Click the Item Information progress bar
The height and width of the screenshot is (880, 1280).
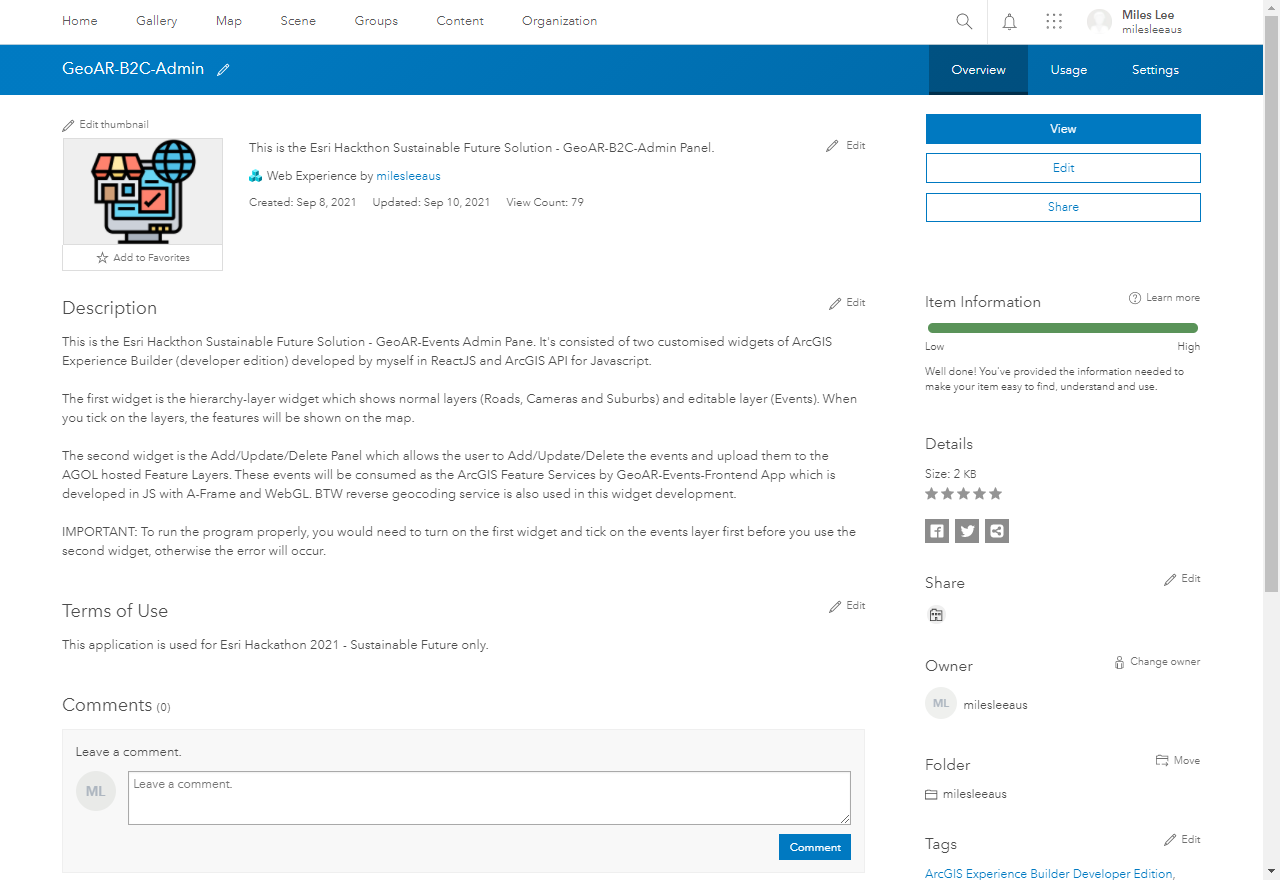click(x=1063, y=328)
